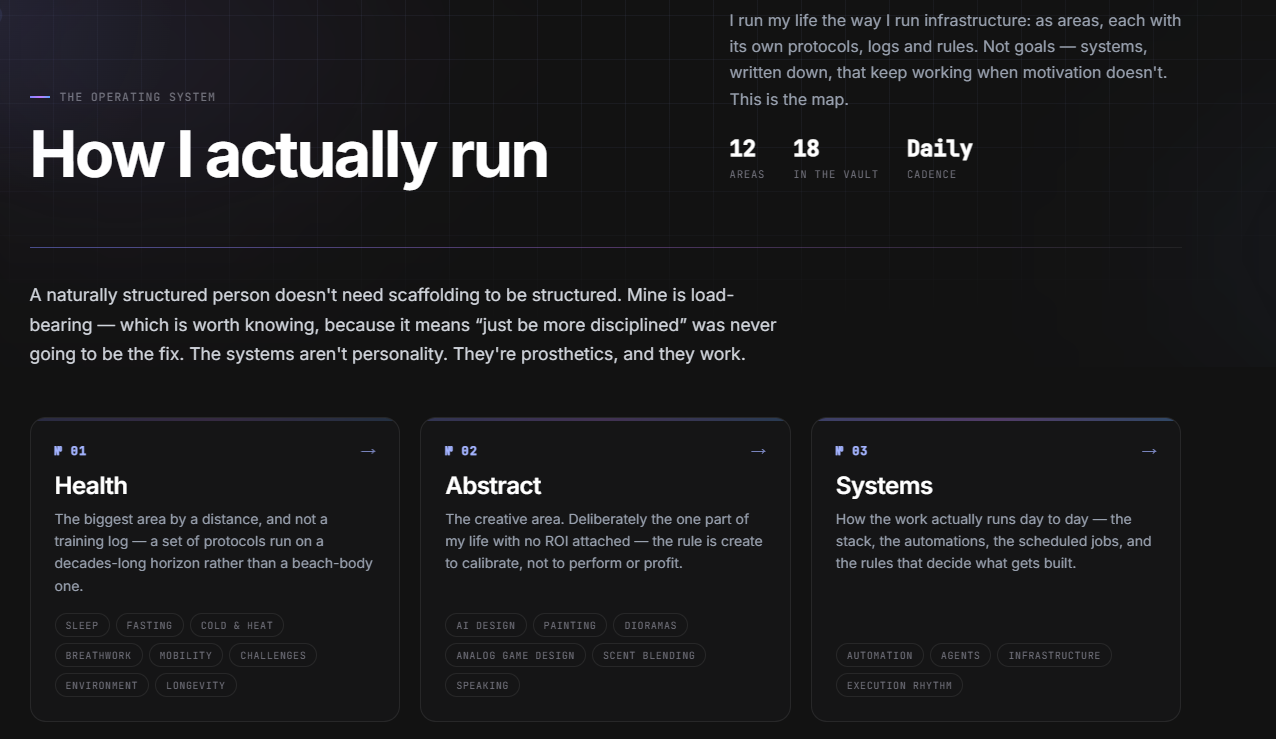Open the Systems area title
Screen dimensions: 1276x739
pos(884,486)
